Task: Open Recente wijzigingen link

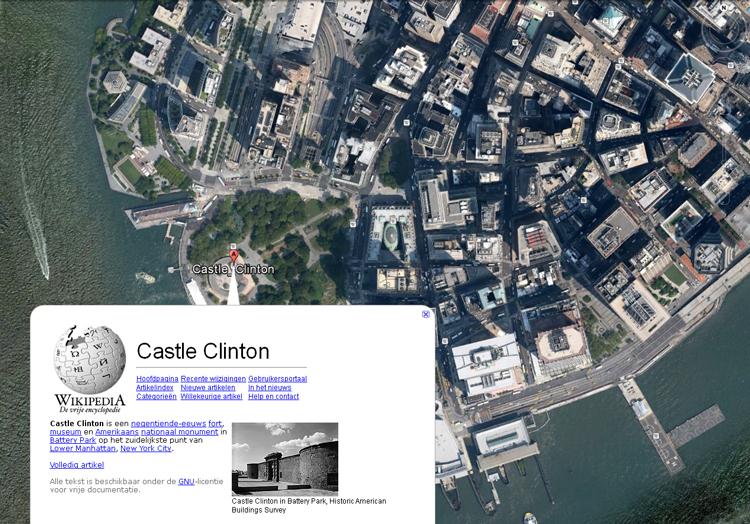Action: [213, 379]
